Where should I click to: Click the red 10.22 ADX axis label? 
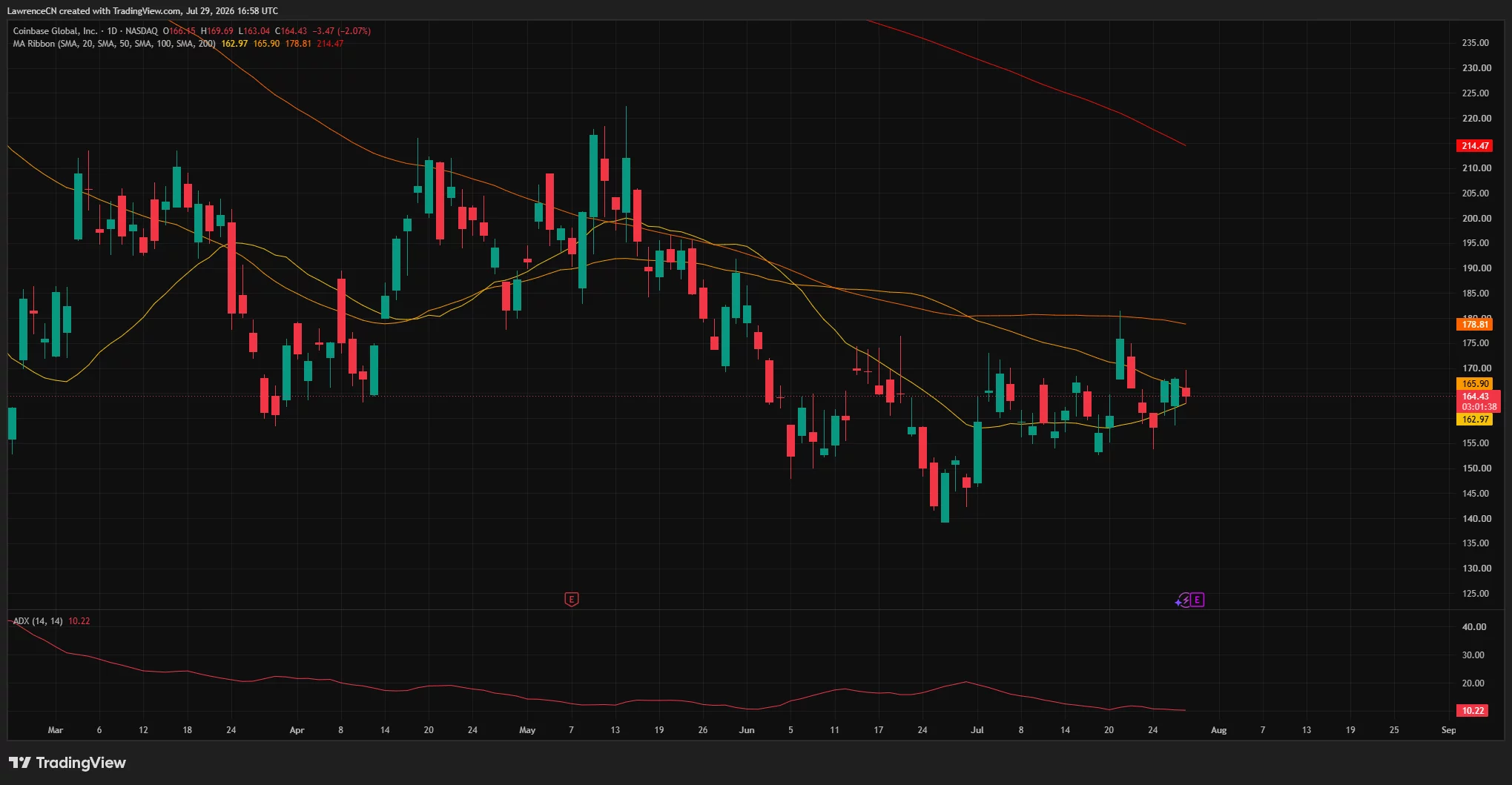1473,710
